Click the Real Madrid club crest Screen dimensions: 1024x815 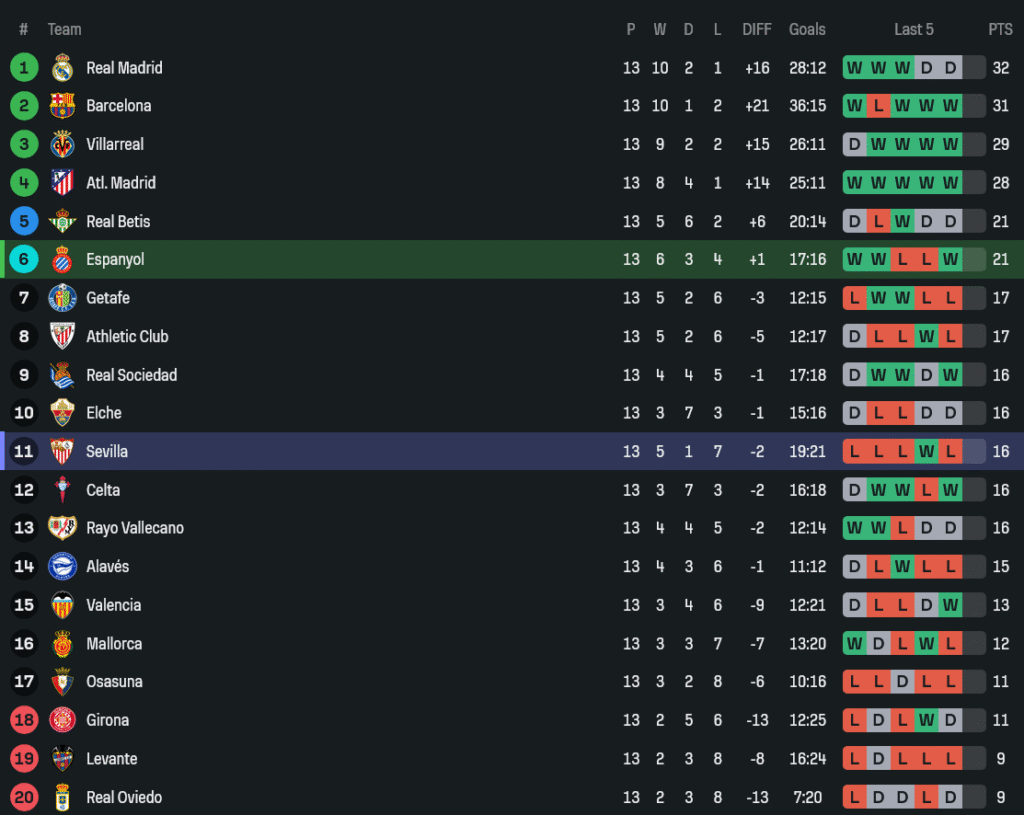point(62,68)
